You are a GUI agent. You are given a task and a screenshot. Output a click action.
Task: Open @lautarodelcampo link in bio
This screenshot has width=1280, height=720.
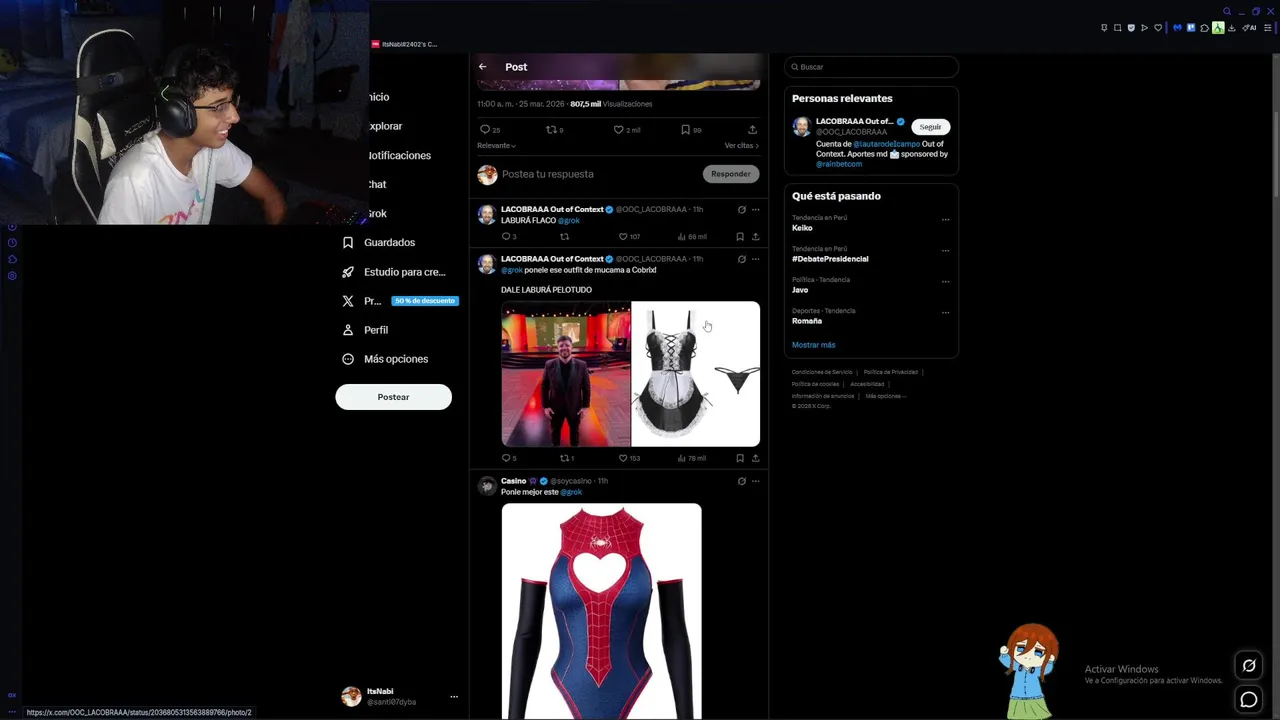tap(886, 144)
